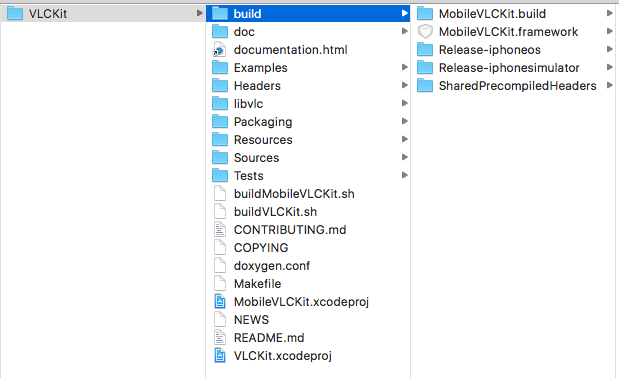Image resolution: width=619 pixels, height=378 pixels.
Task: Click the disclosure arrow beside build
Action: 404,13
